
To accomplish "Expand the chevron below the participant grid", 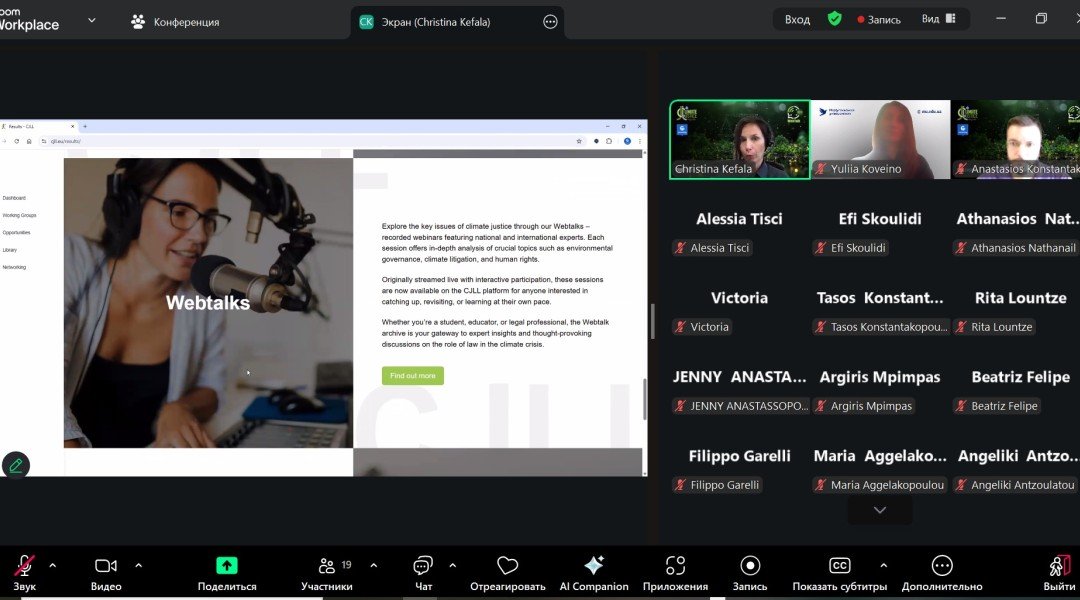I will coord(879,510).
